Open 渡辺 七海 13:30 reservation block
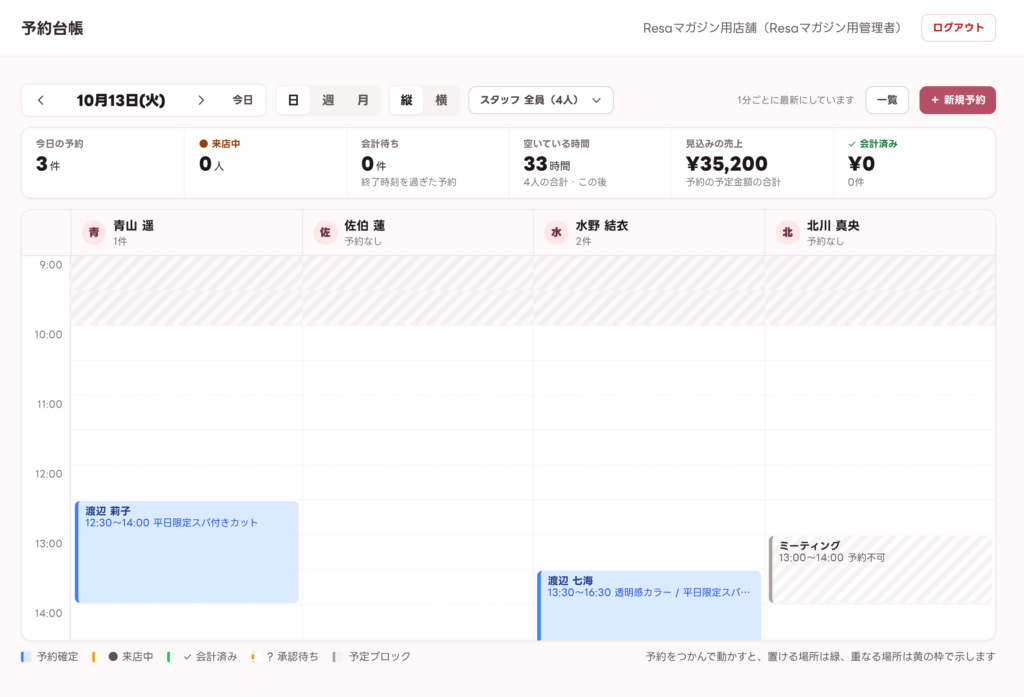The height and width of the screenshot is (697, 1024). [x=649, y=606]
